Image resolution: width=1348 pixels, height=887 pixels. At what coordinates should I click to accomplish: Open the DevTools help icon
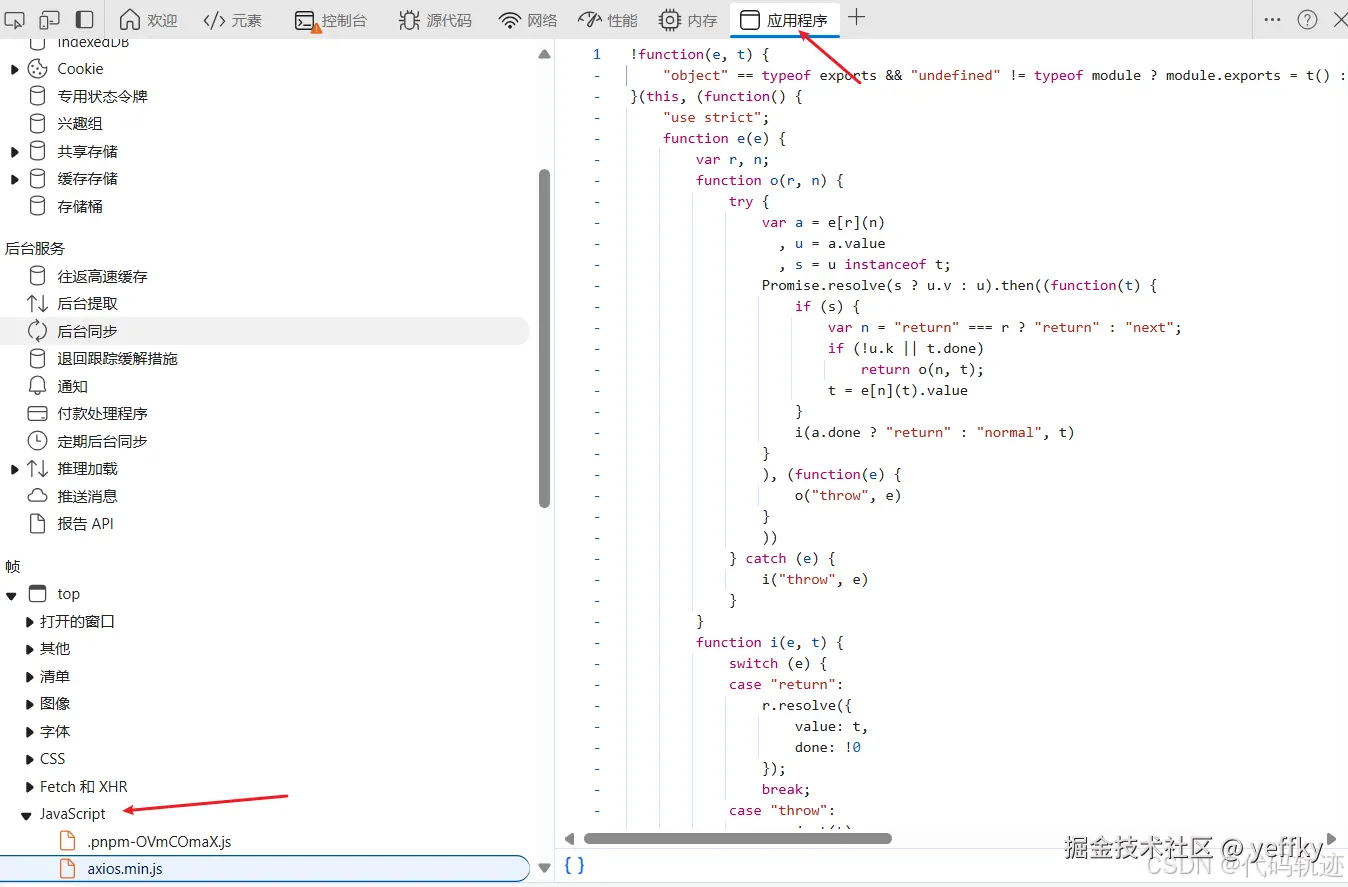1307,19
